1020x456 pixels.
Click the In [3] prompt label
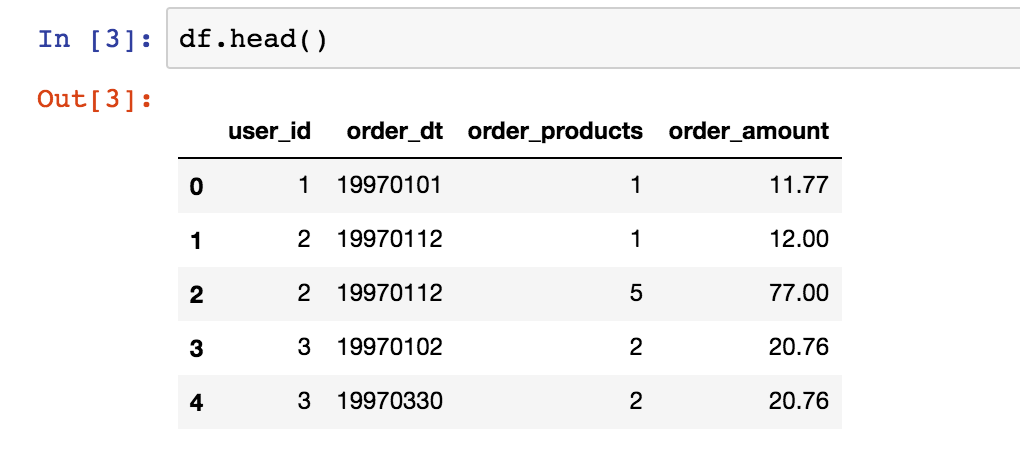coord(95,40)
